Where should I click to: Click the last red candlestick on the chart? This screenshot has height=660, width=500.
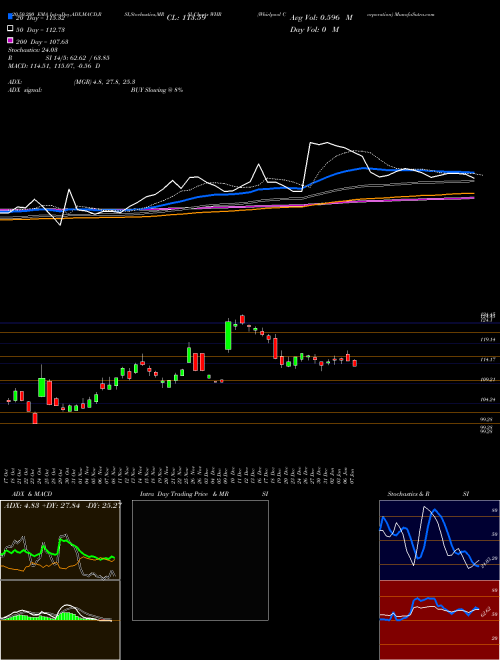(355, 363)
